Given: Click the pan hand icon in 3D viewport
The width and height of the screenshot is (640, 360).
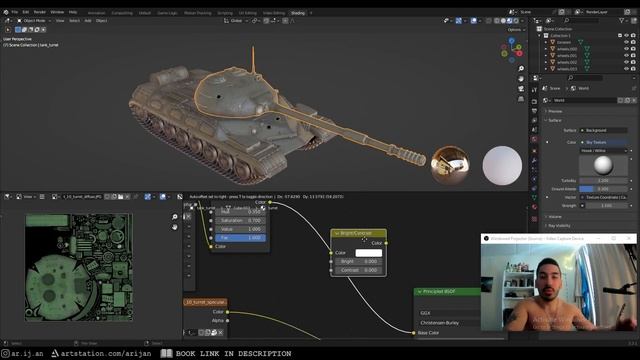Looking at the screenshot, I should point(521,79).
